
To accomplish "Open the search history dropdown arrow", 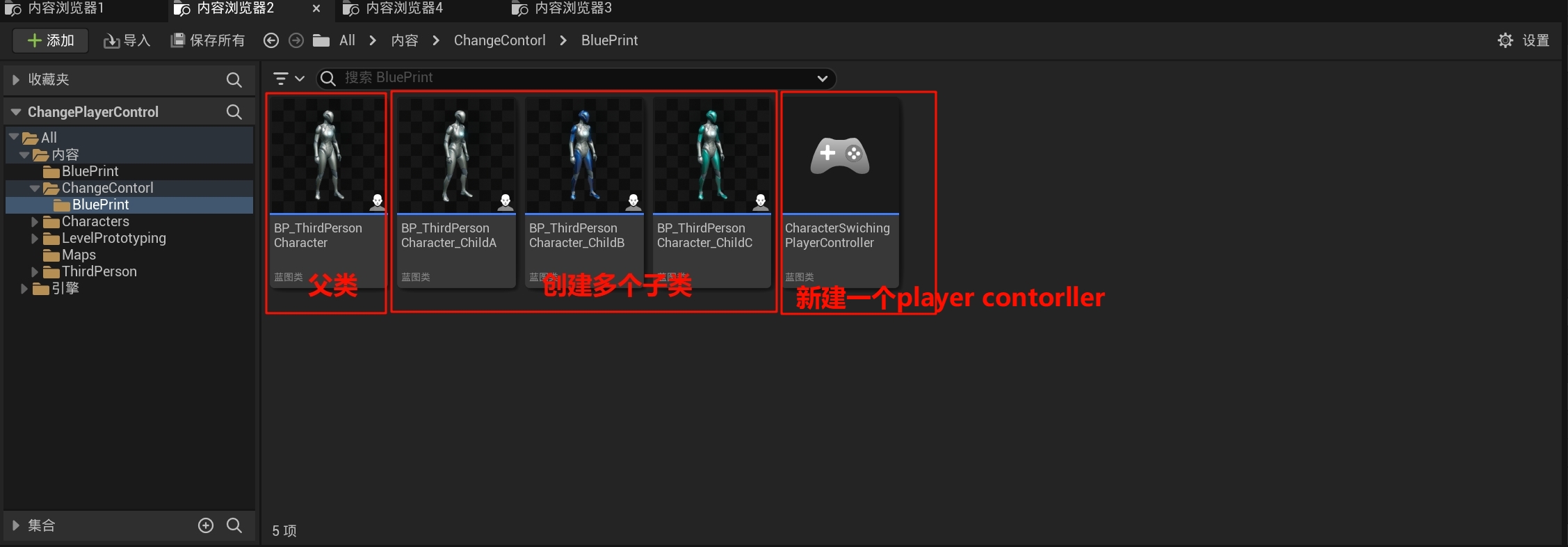I will (823, 78).
